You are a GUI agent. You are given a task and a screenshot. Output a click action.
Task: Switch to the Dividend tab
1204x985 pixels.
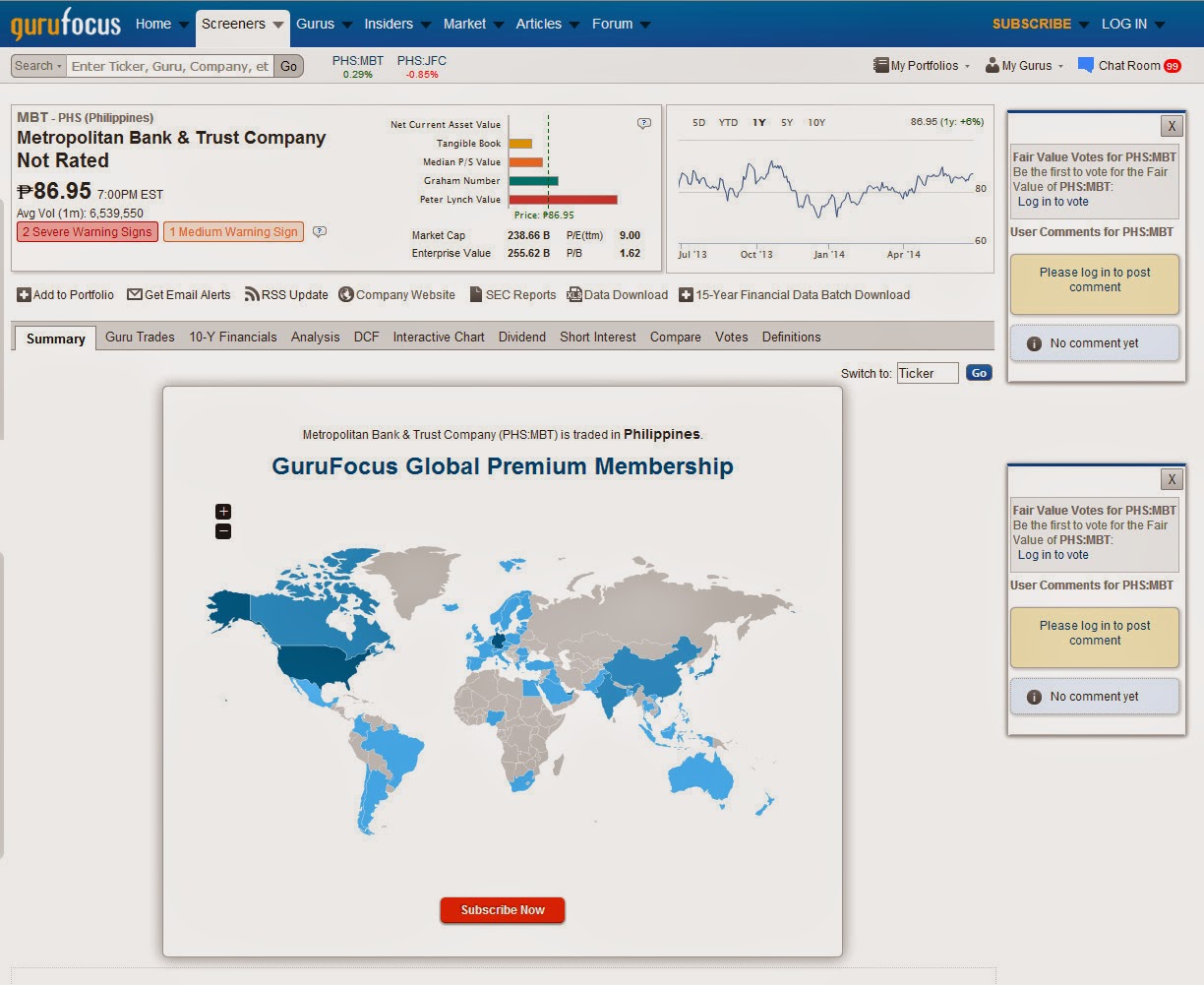click(x=521, y=337)
